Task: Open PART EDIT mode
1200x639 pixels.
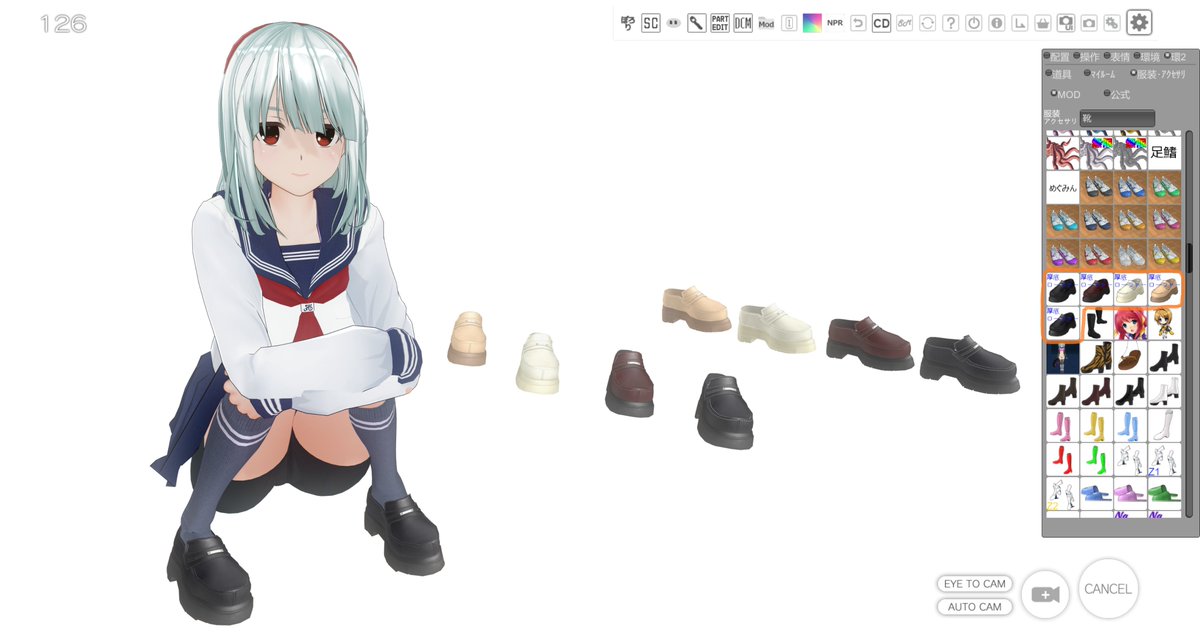Action: [x=720, y=23]
